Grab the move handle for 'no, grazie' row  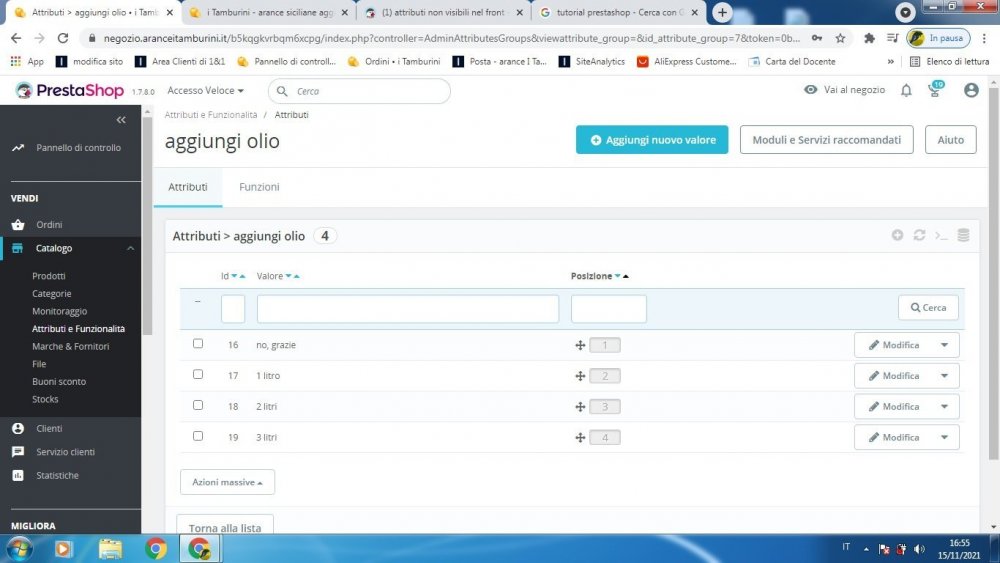click(580, 345)
